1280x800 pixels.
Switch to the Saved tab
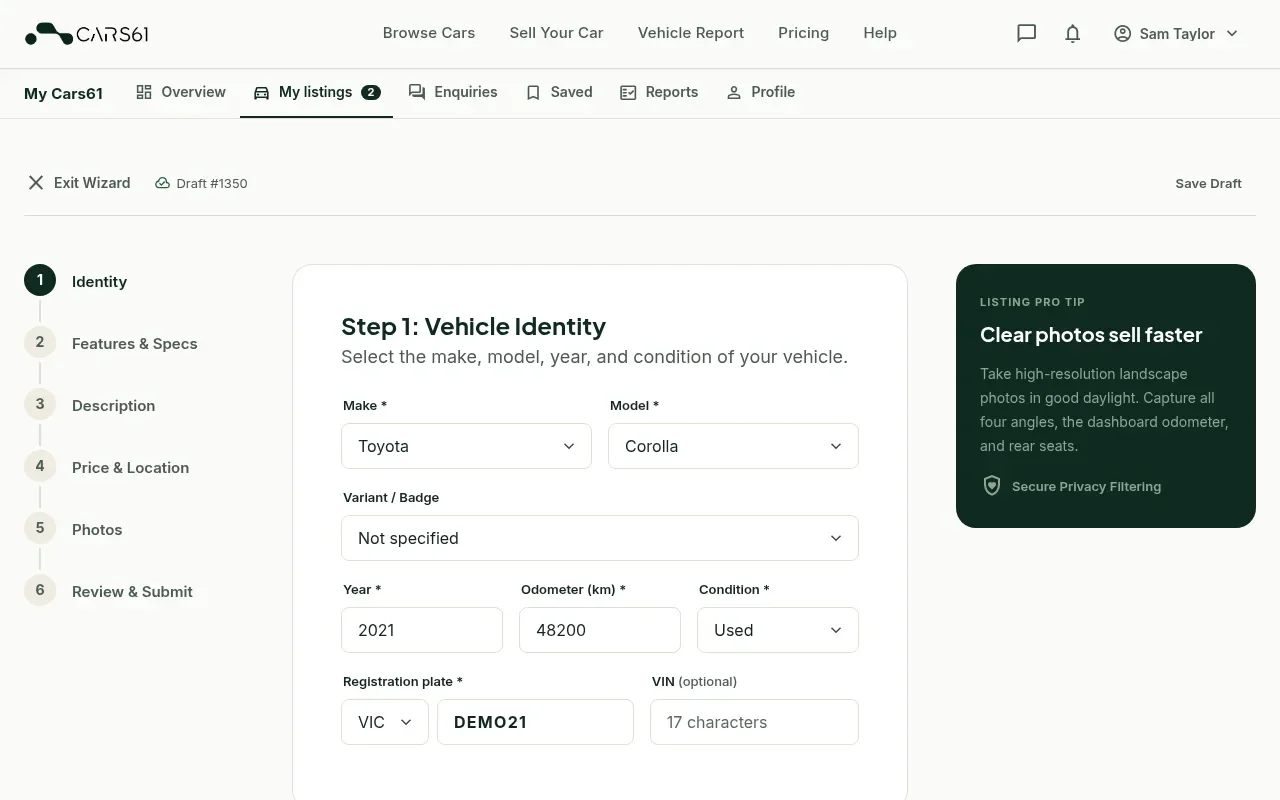pyautogui.click(x=559, y=92)
